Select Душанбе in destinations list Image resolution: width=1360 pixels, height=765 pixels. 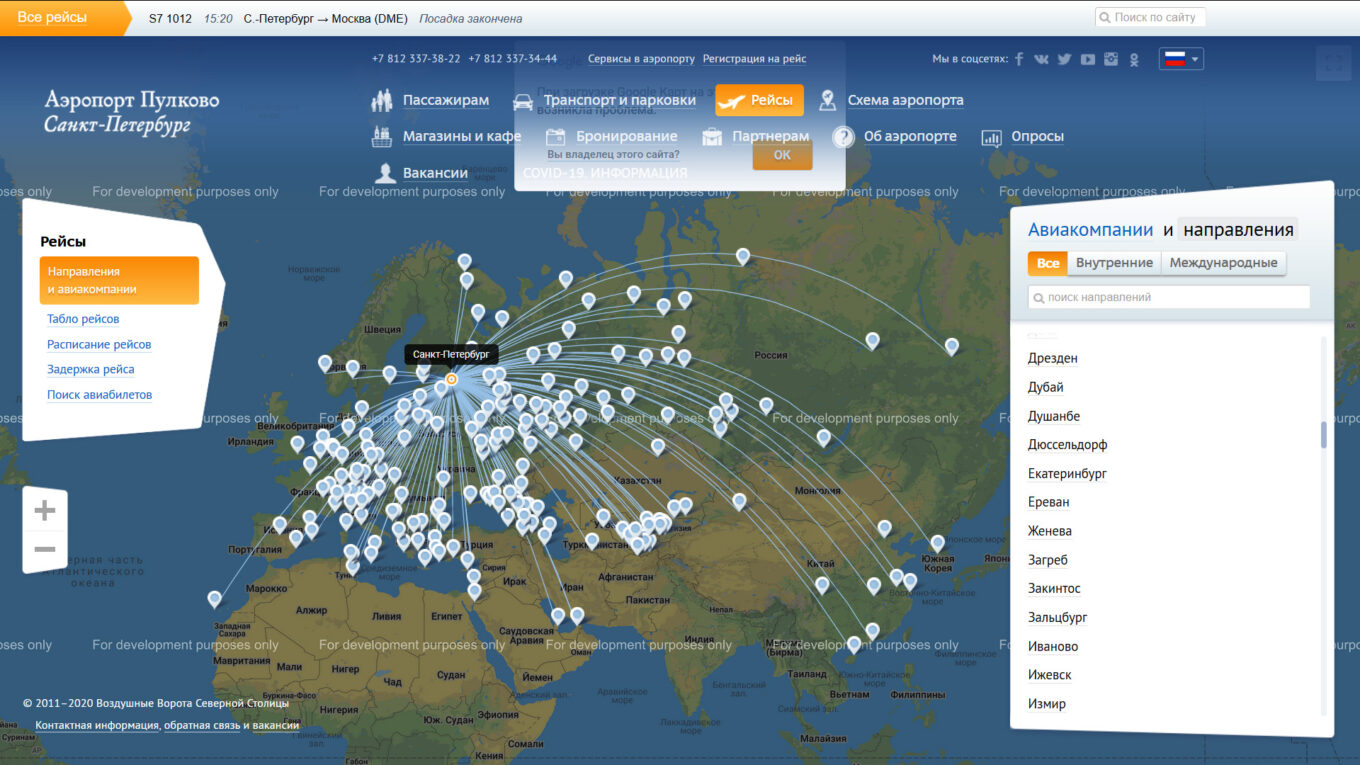[x=1054, y=416]
